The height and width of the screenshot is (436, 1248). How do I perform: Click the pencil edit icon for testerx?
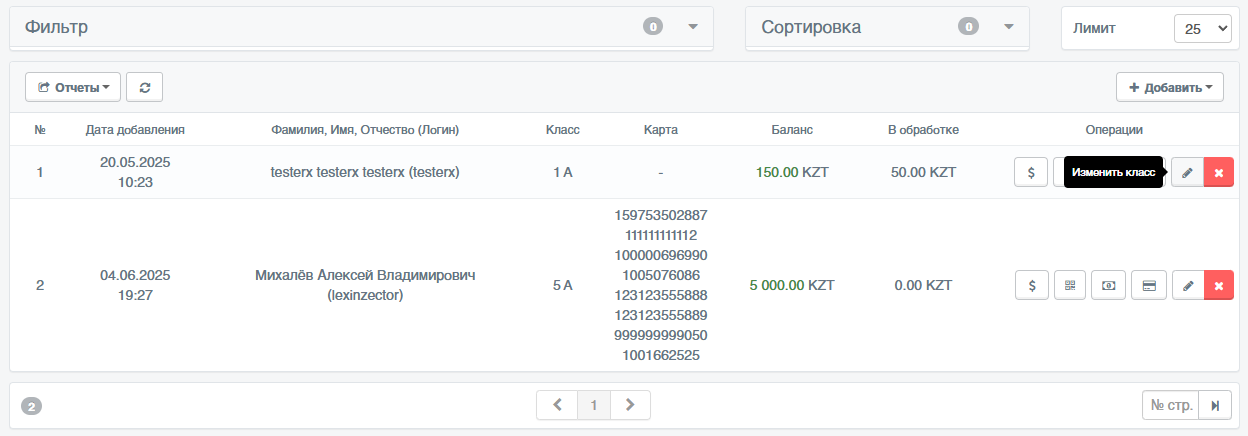coord(1187,172)
